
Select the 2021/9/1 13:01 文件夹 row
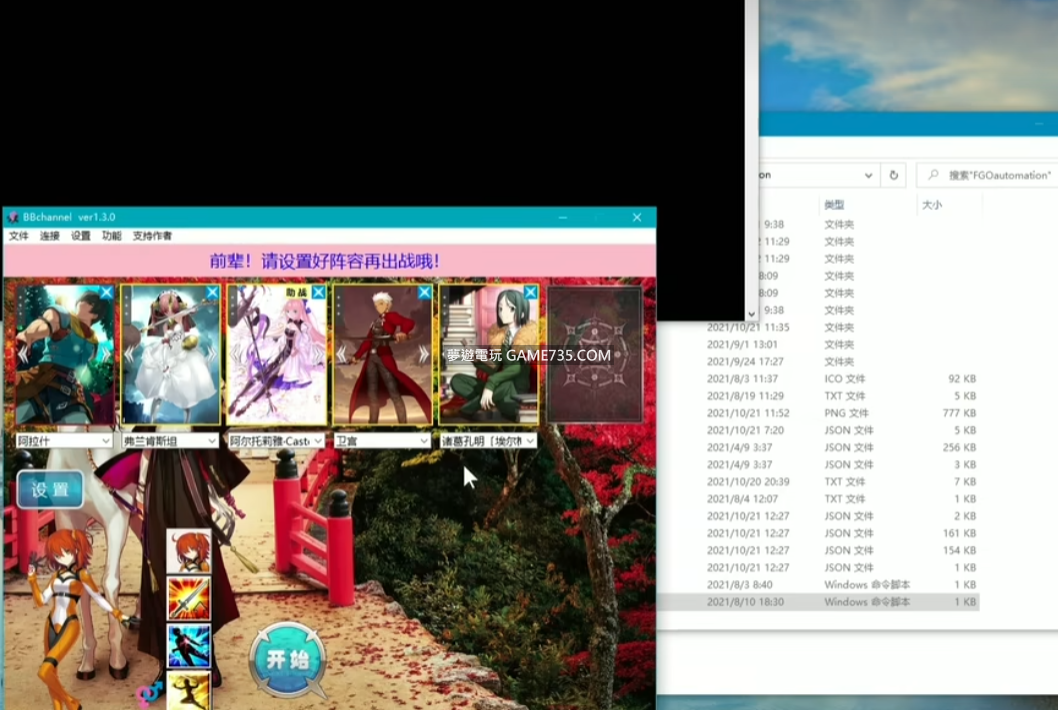point(818,344)
